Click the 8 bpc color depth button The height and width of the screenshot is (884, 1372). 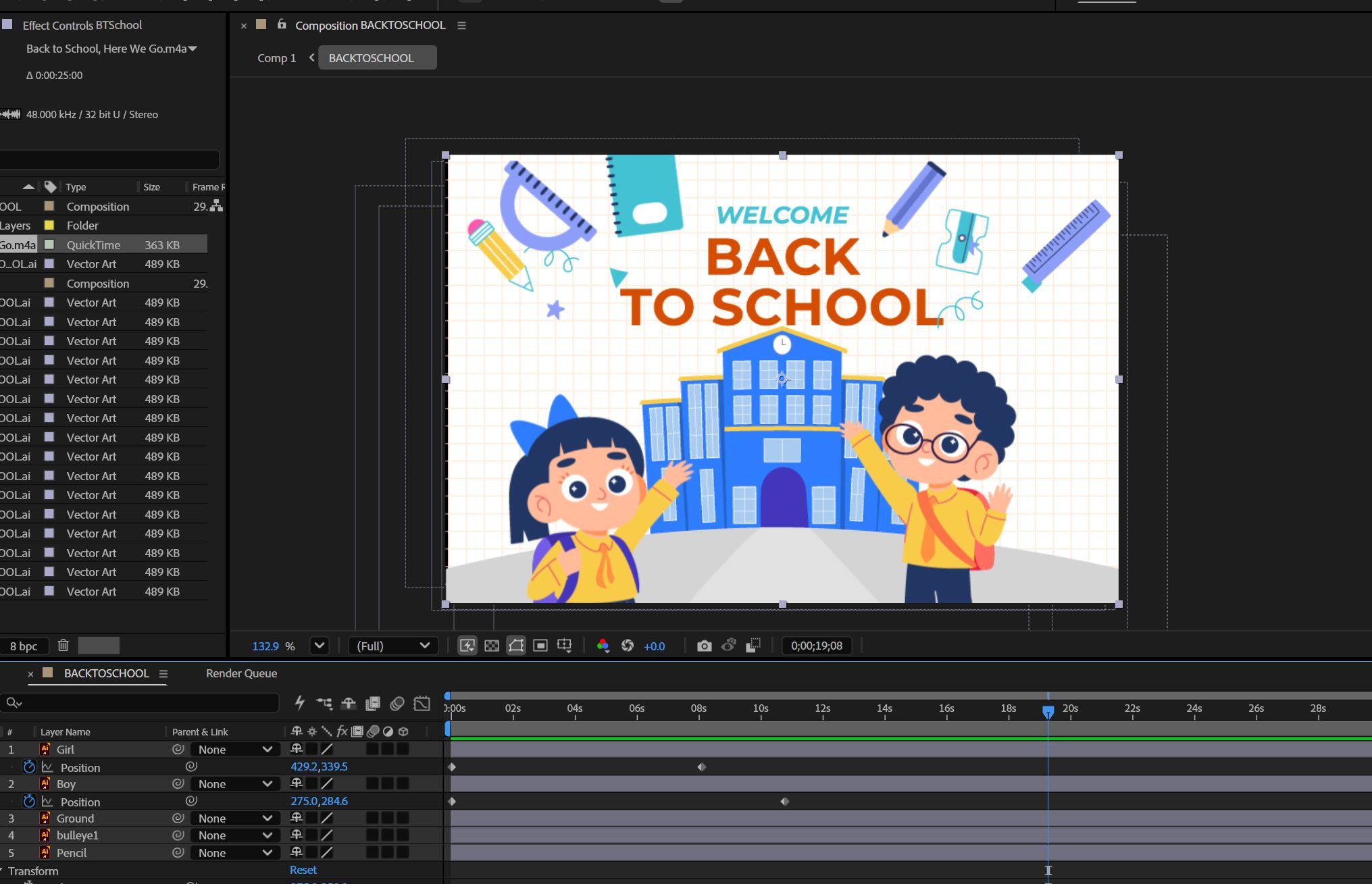tap(24, 646)
